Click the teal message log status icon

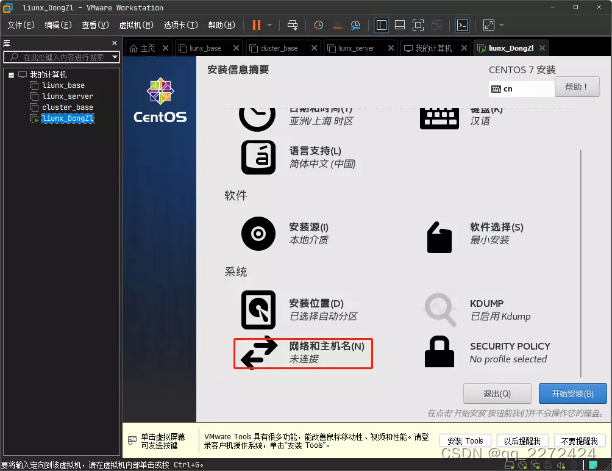(x=593, y=465)
